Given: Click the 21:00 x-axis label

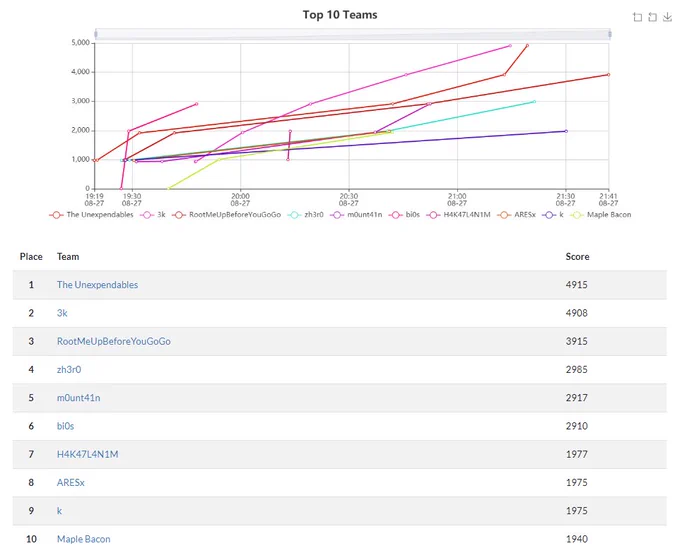Looking at the screenshot, I should point(457,200).
